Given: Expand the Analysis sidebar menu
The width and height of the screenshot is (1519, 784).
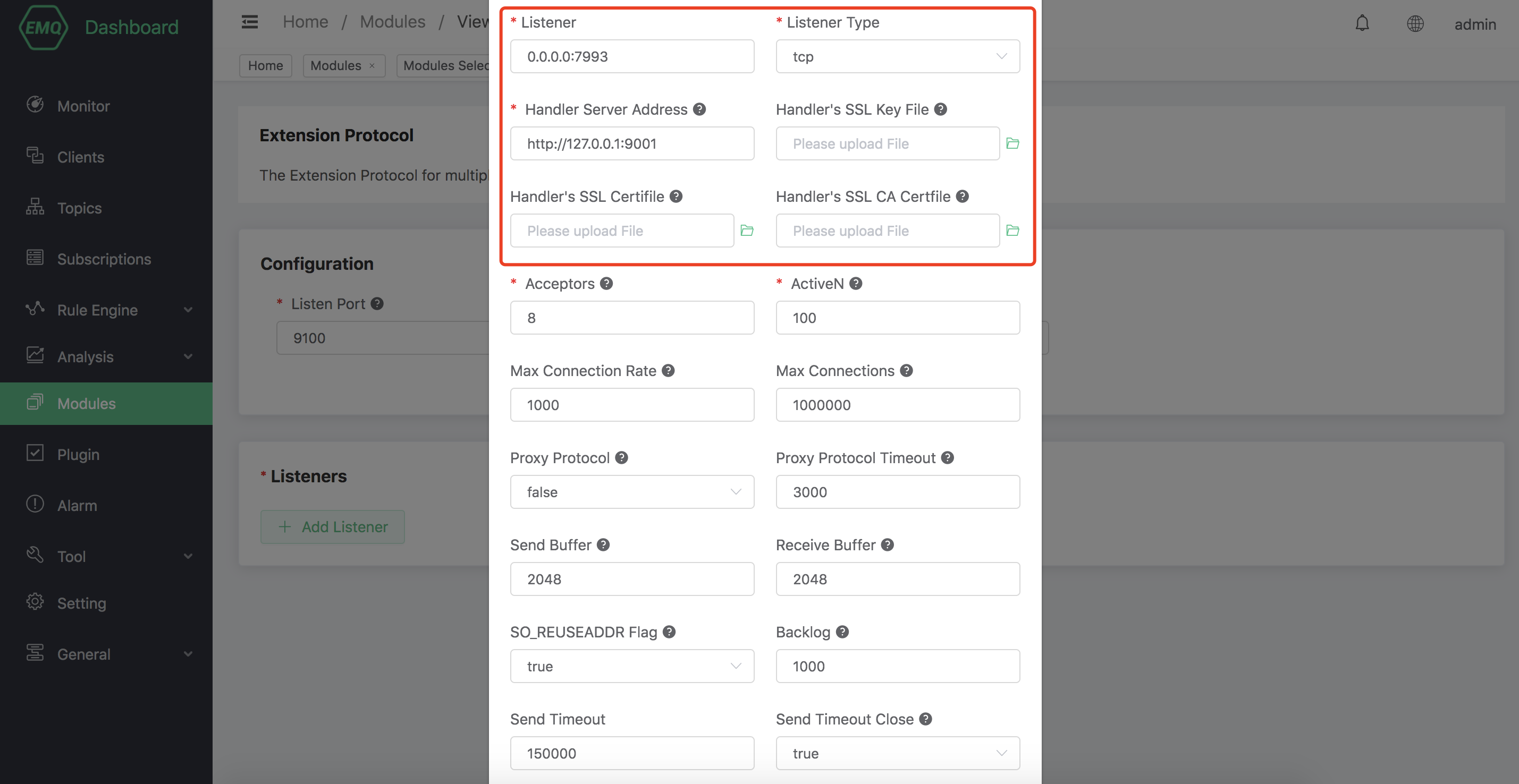Looking at the screenshot, I should (x=106, y=356).
